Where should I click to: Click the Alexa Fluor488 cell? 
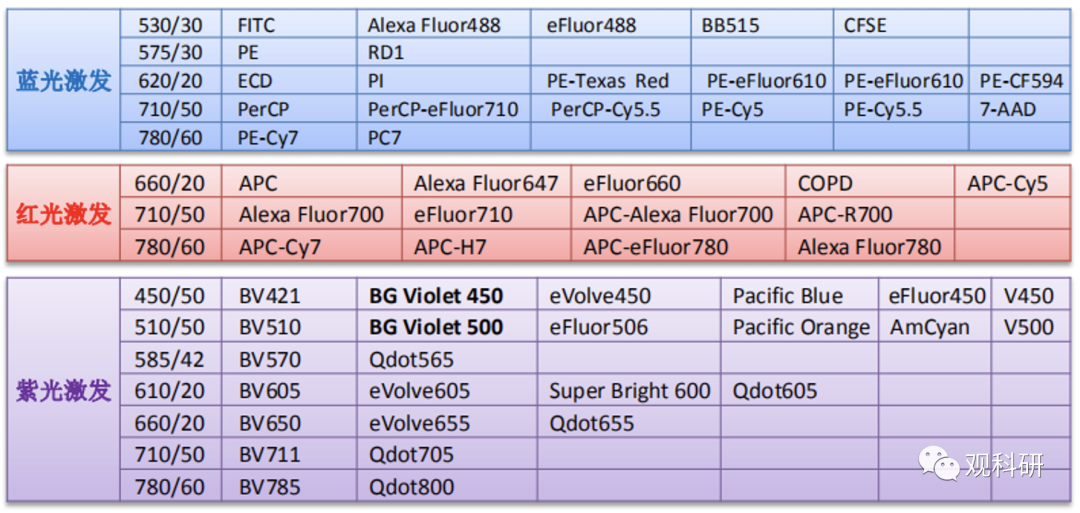coord(434,25)
